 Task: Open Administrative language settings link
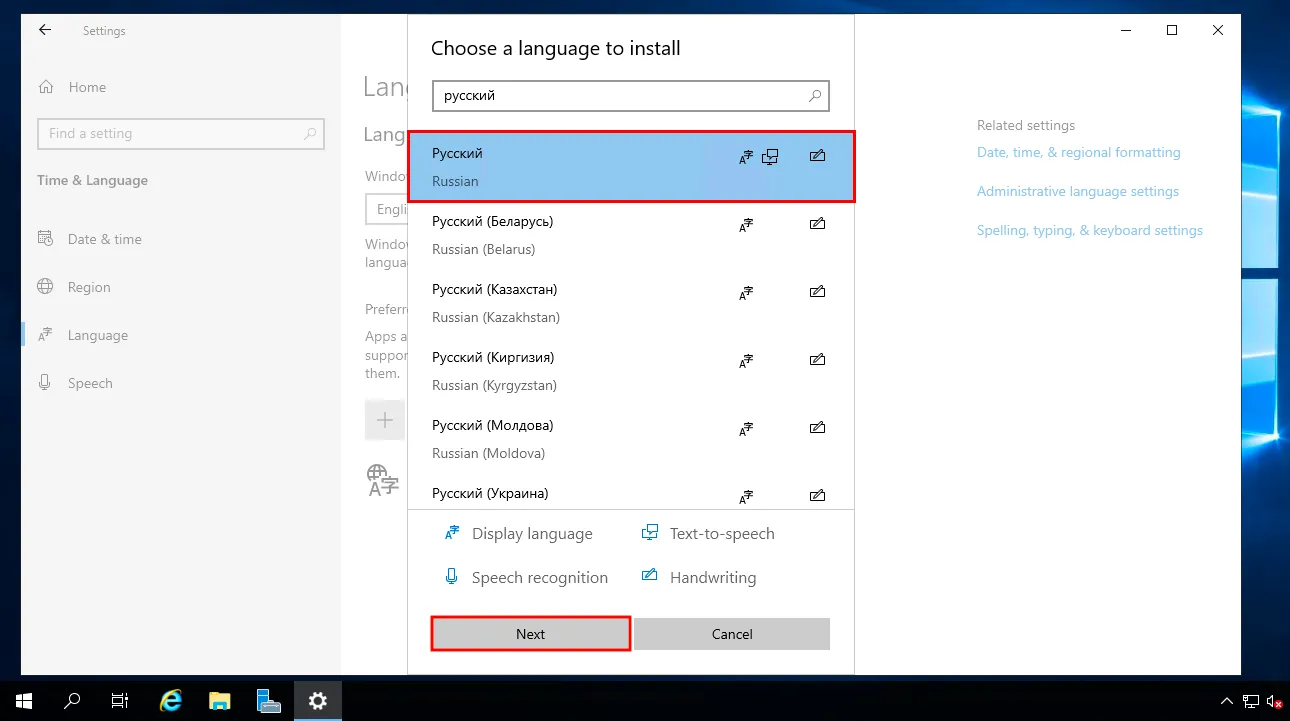(1077, 192)
